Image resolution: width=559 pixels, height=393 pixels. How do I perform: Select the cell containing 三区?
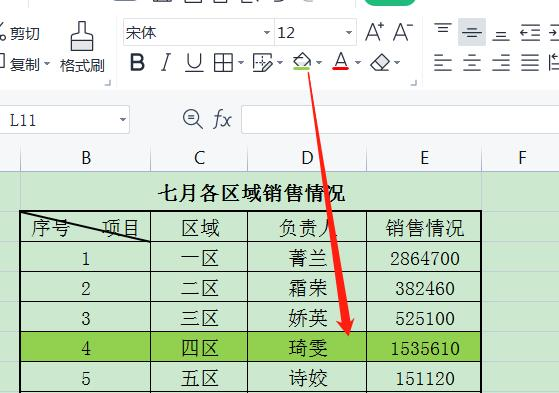[199, 317]
